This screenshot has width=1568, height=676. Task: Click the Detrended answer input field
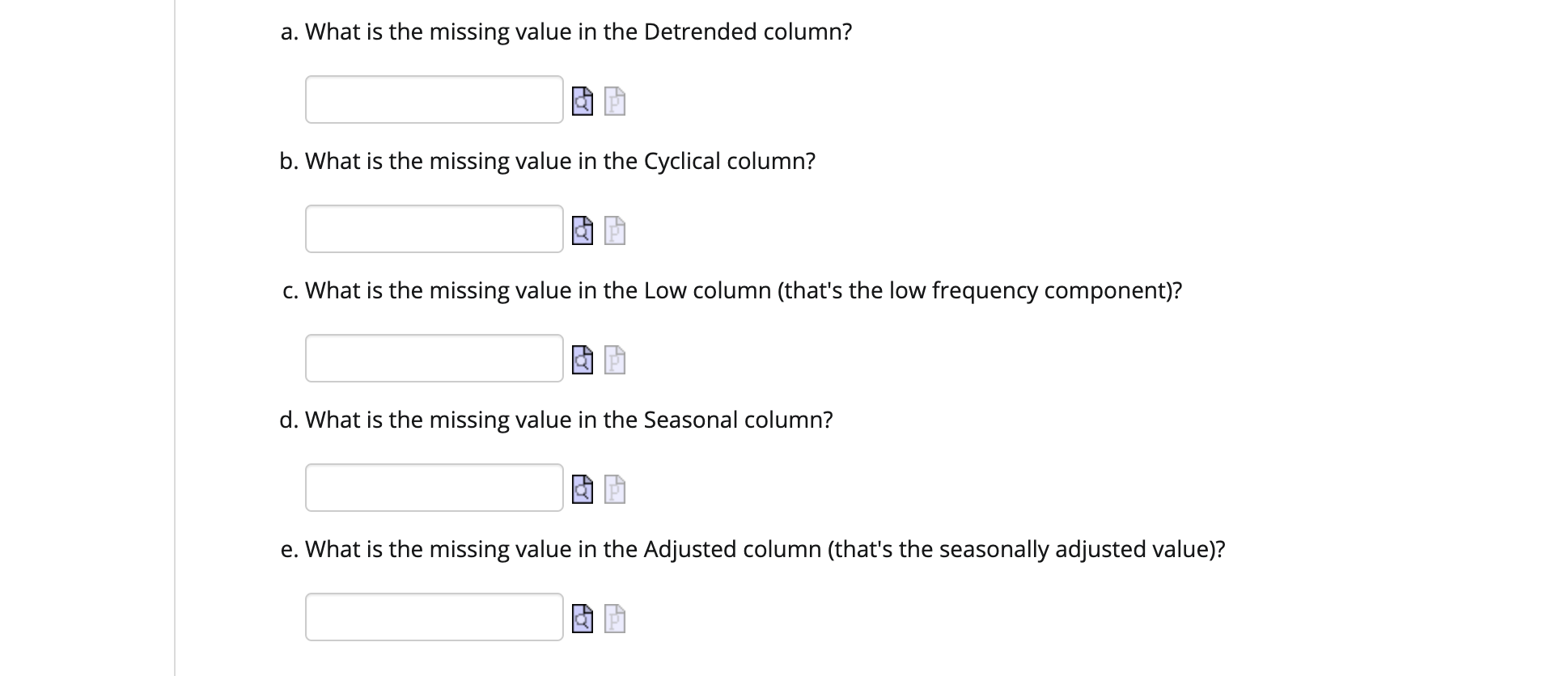(x=434, y=99)
